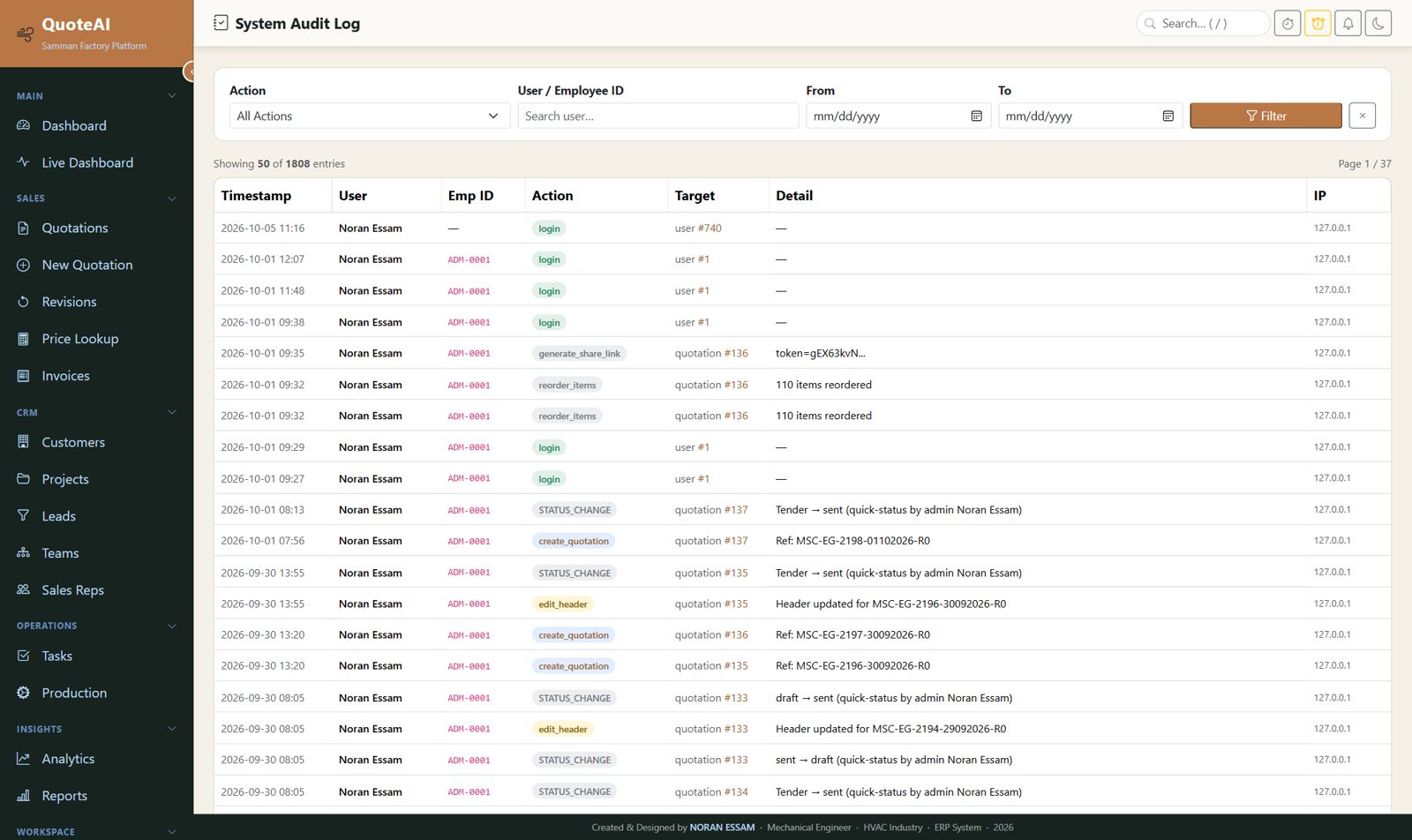Click user #740 target
The height and width of the screenshot is (840, 1412).
pyautogui.click(x=698, y=229)
